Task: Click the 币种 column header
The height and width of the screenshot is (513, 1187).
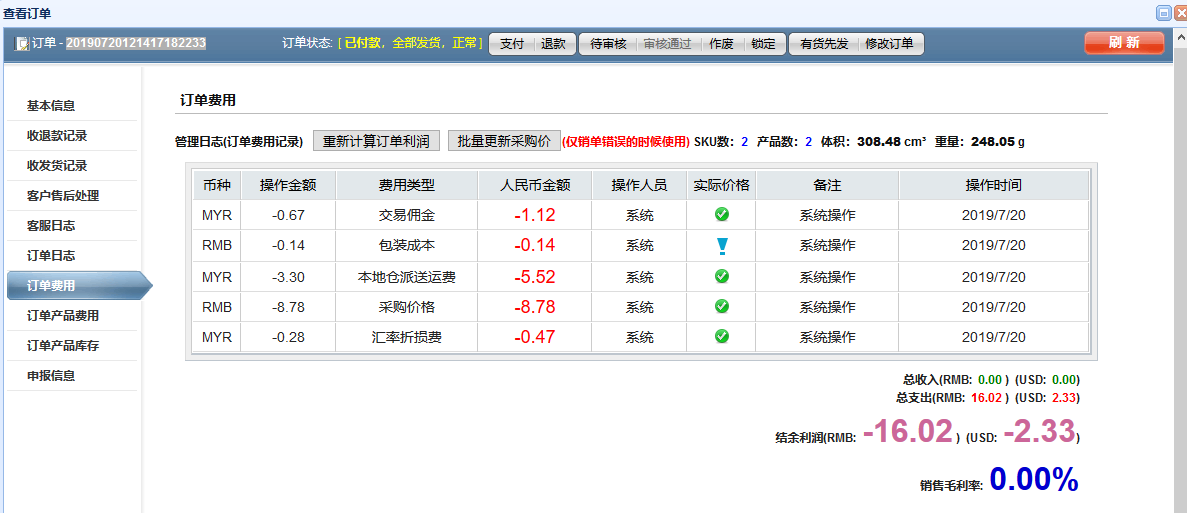Action: pos(217,185)
